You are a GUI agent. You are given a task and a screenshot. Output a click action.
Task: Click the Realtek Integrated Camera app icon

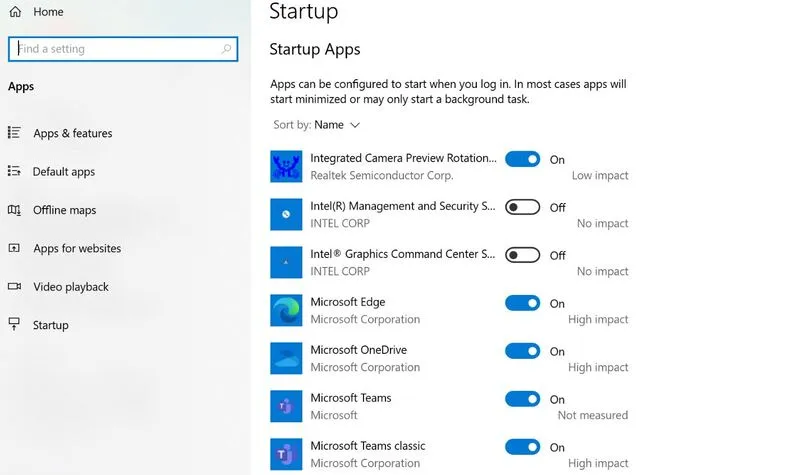[x=286, y=166]
